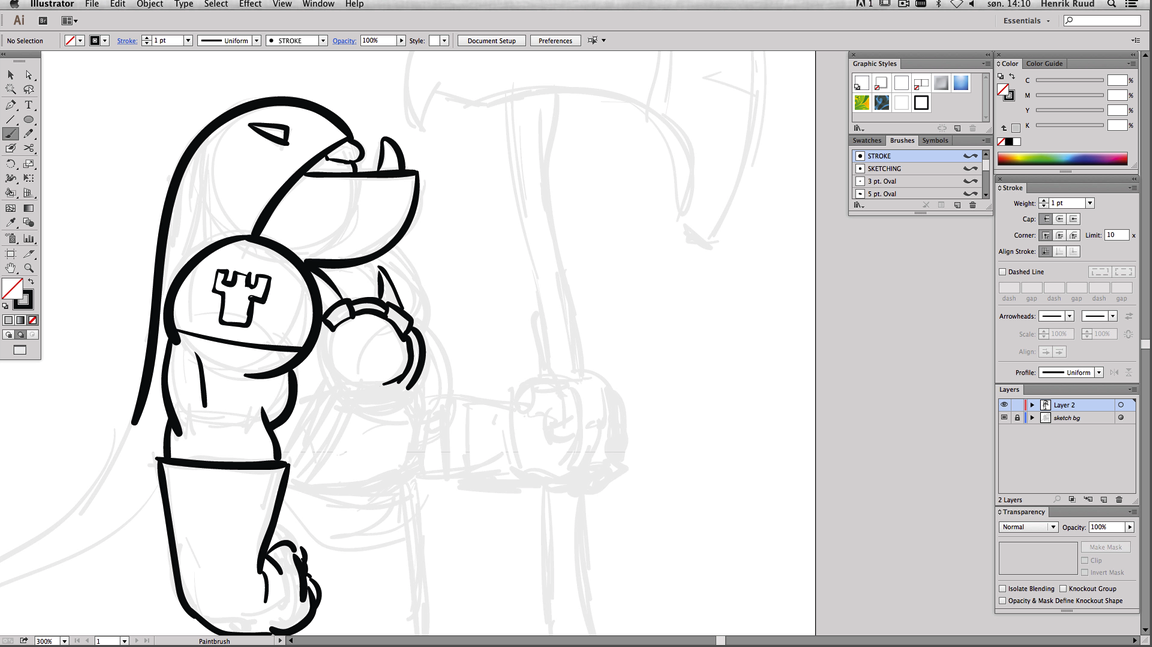The height and width of the screenshot is (647, 1152).
Task: Enable Opacity & Mask Define Knockout Shape
Action: 1002,601
